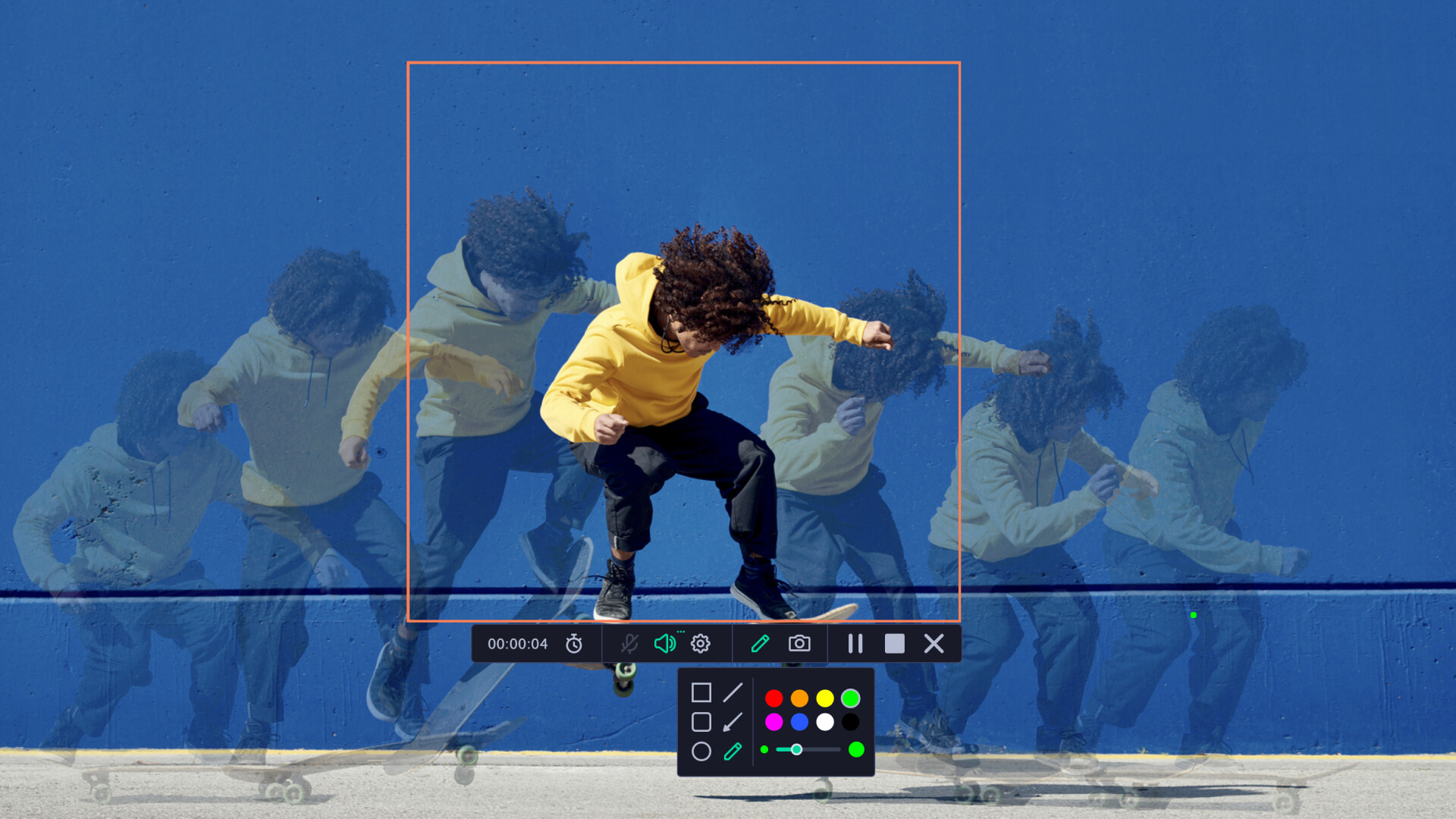Select the straight line tool
The image size is (1456, 819).
tap(733, 692)
